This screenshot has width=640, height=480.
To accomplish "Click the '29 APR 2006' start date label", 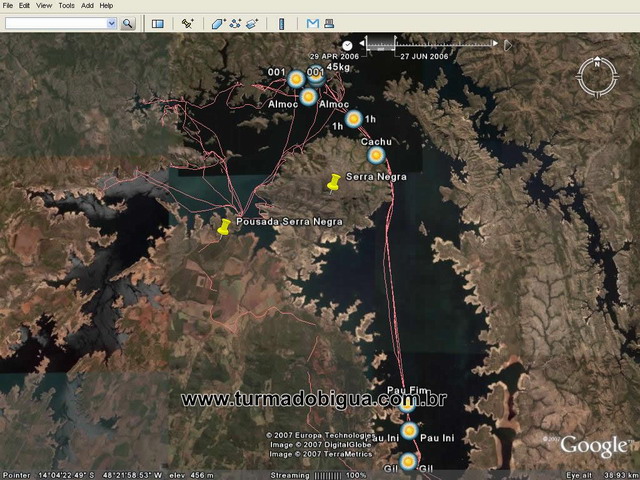I will [x=334, y=56].
